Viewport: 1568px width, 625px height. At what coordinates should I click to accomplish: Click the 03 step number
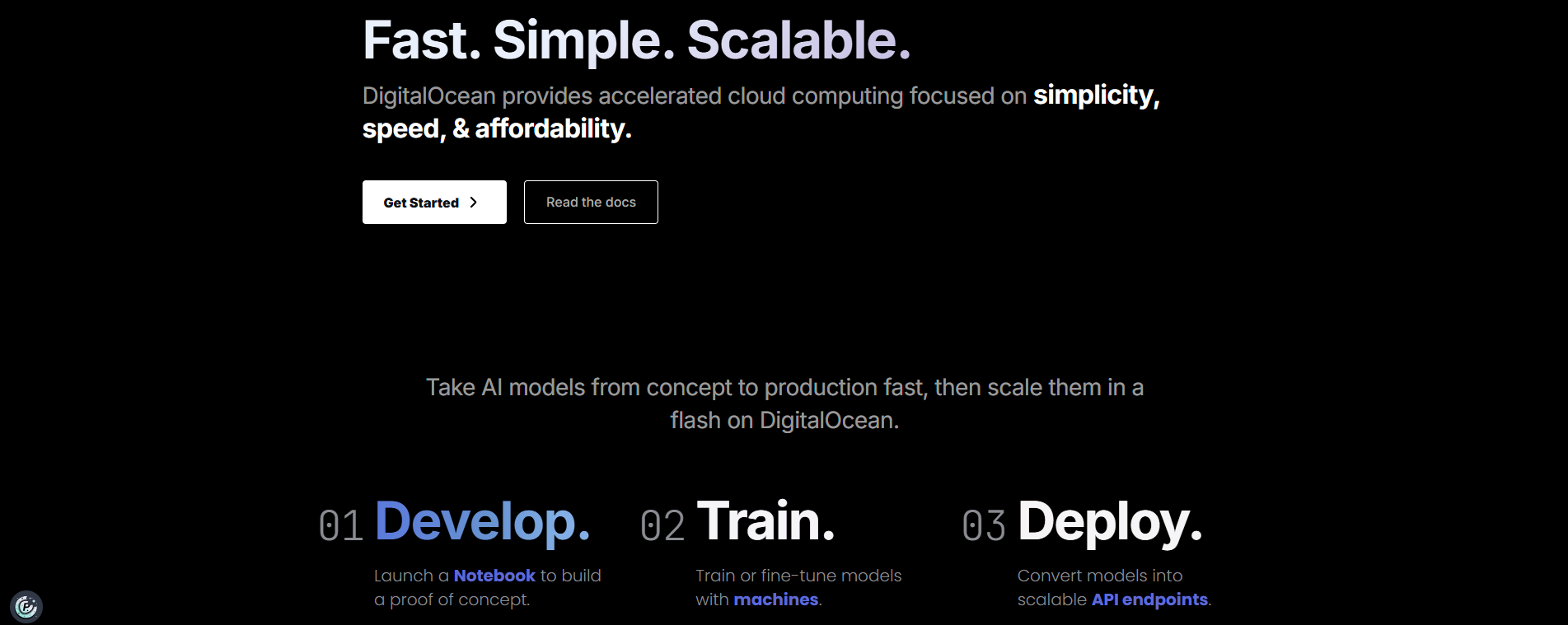click(983, 526)
